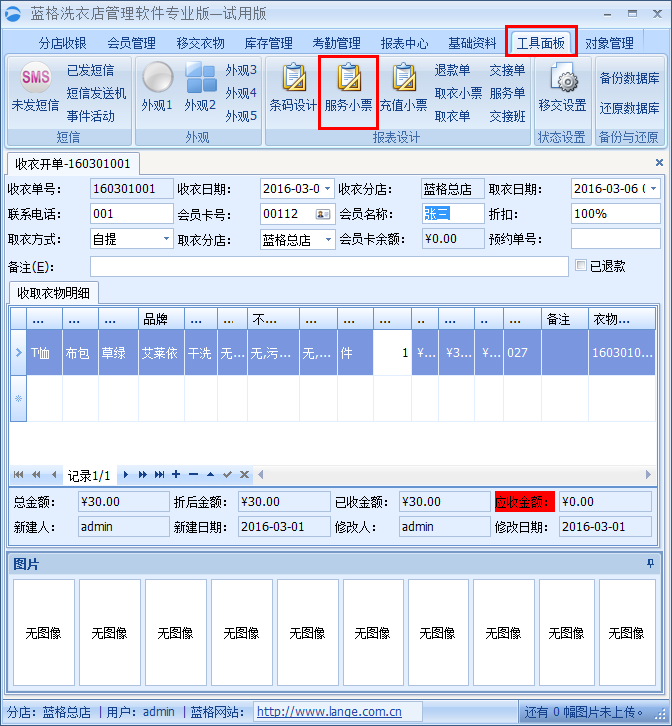Expand the 收衣日期 date dropdown
The height and width of the screenshot is (726, 672).
pyautogui.click(x=327, y=189)
